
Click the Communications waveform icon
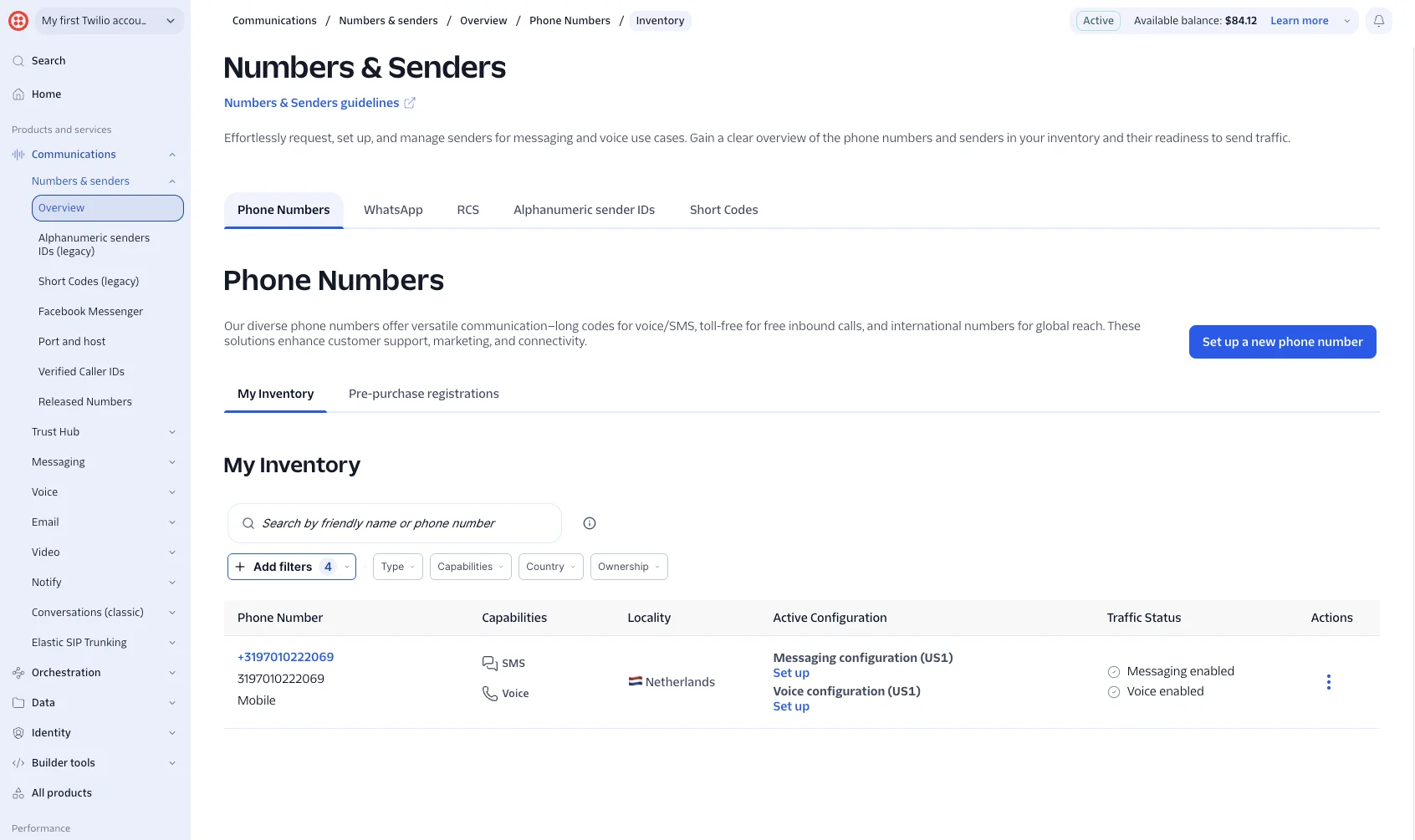click(18, 155)
